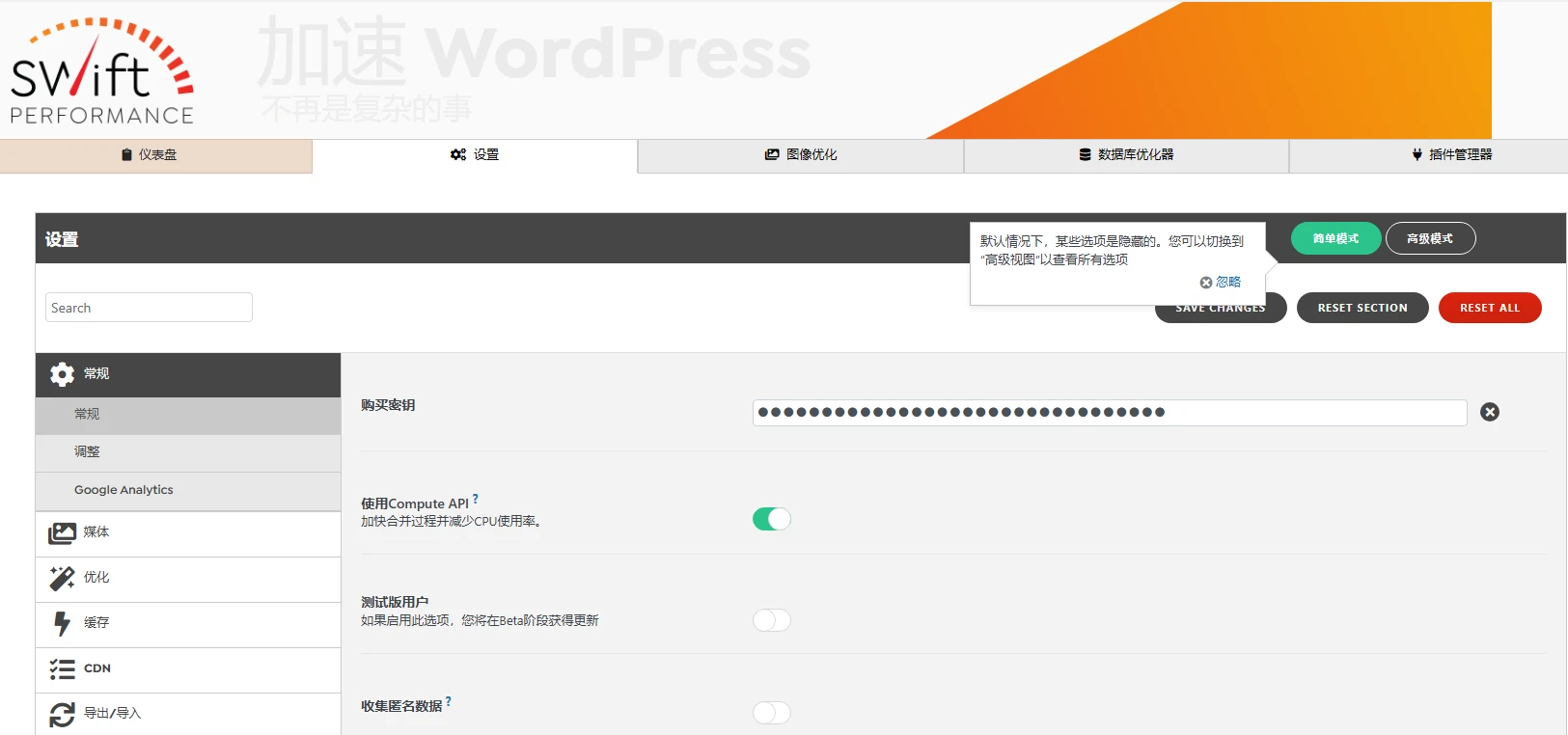This screenshot has height=735, width=1568.
Task: Click the plug icon on 插件管理器 tab
Action: point(1417,154)
